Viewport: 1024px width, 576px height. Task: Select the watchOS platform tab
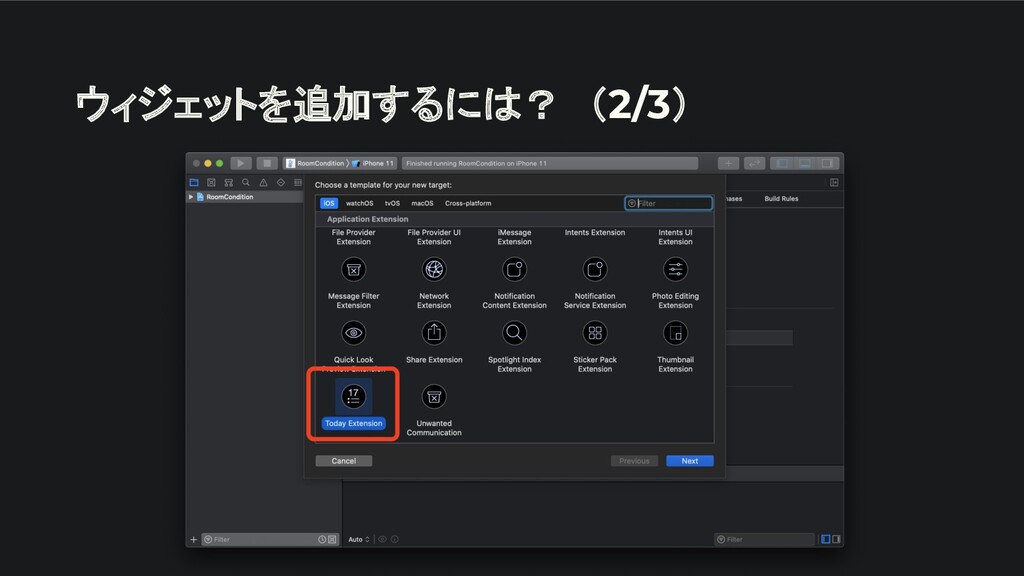359,203
